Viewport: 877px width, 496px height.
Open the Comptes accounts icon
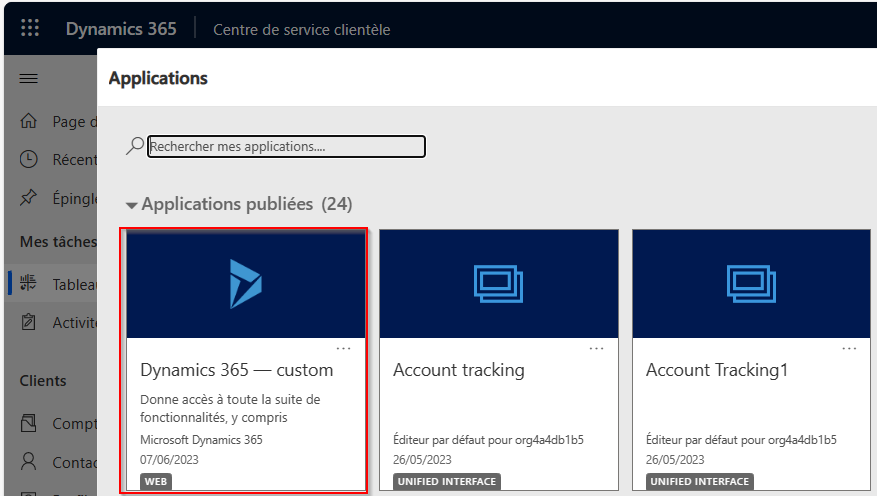(28, 423)
